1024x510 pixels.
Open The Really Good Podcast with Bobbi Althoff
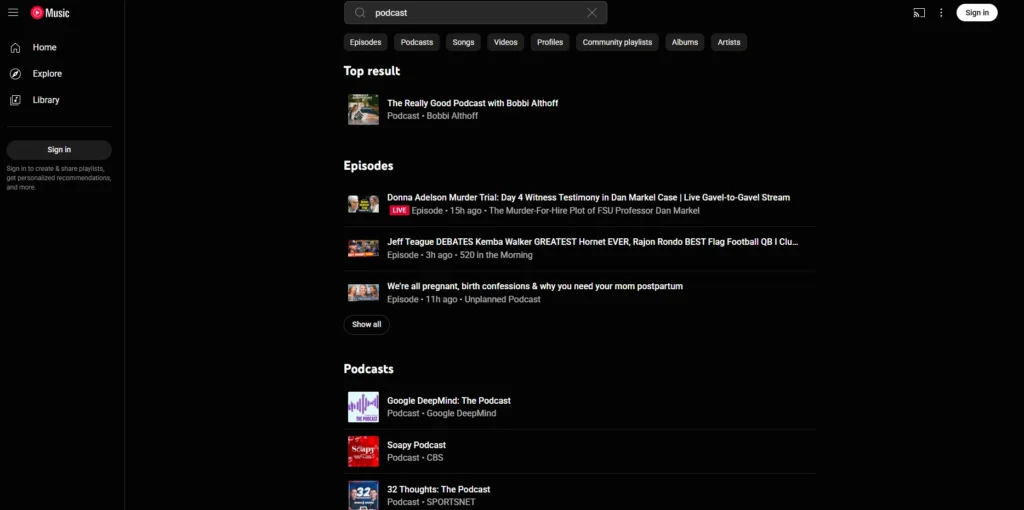(472, 103)
